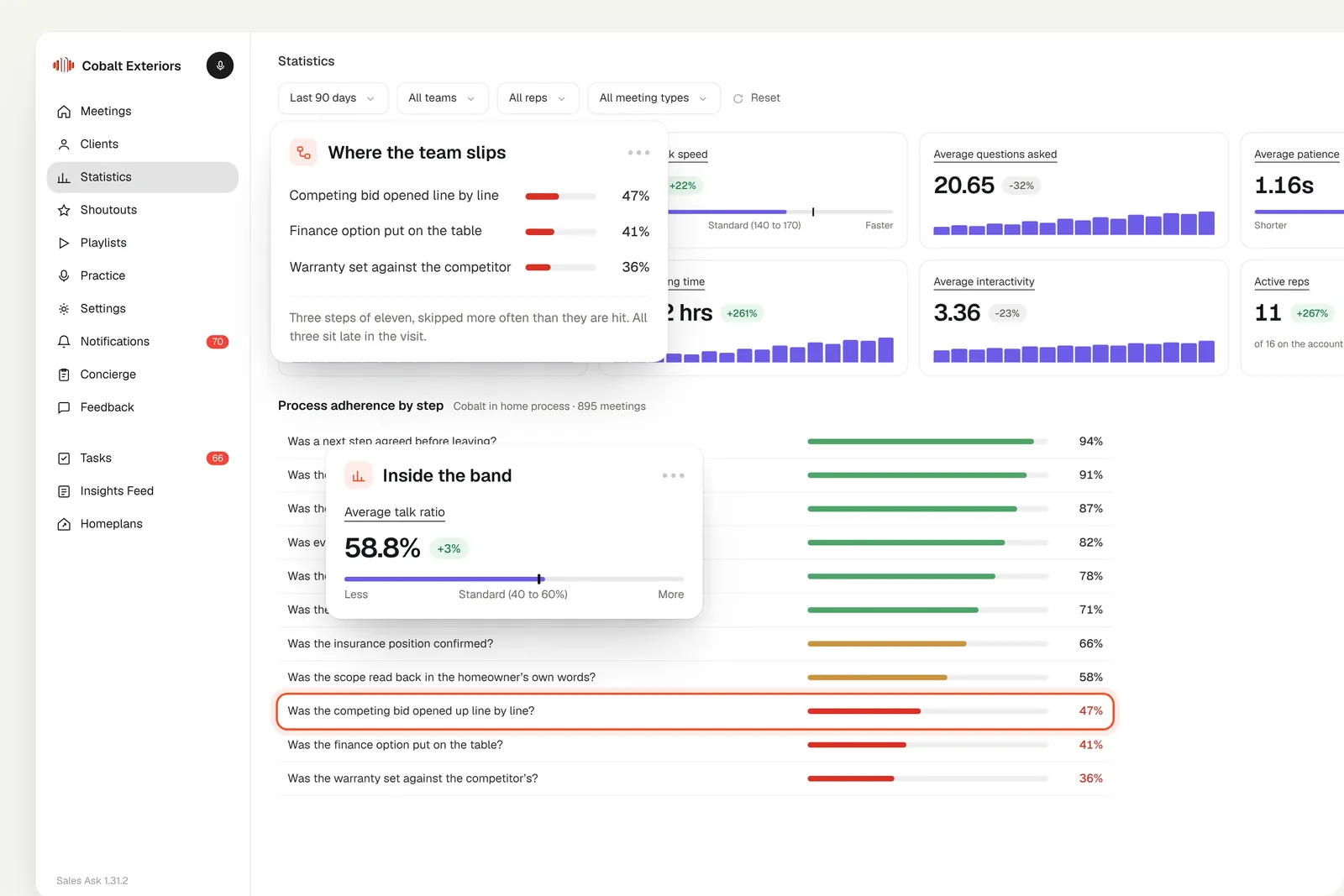Click the talk ratio slider marker

539,579
